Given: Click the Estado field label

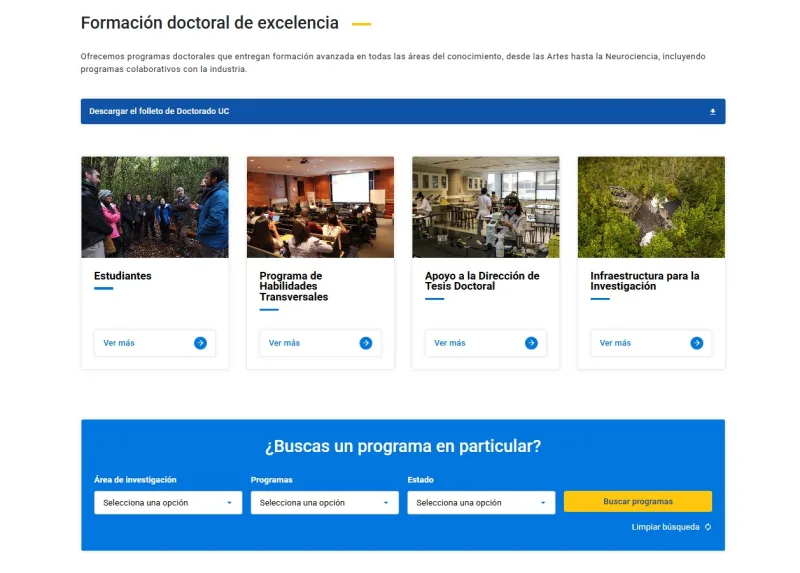Looking at the screenshot, I should click(x=420, y=480).
